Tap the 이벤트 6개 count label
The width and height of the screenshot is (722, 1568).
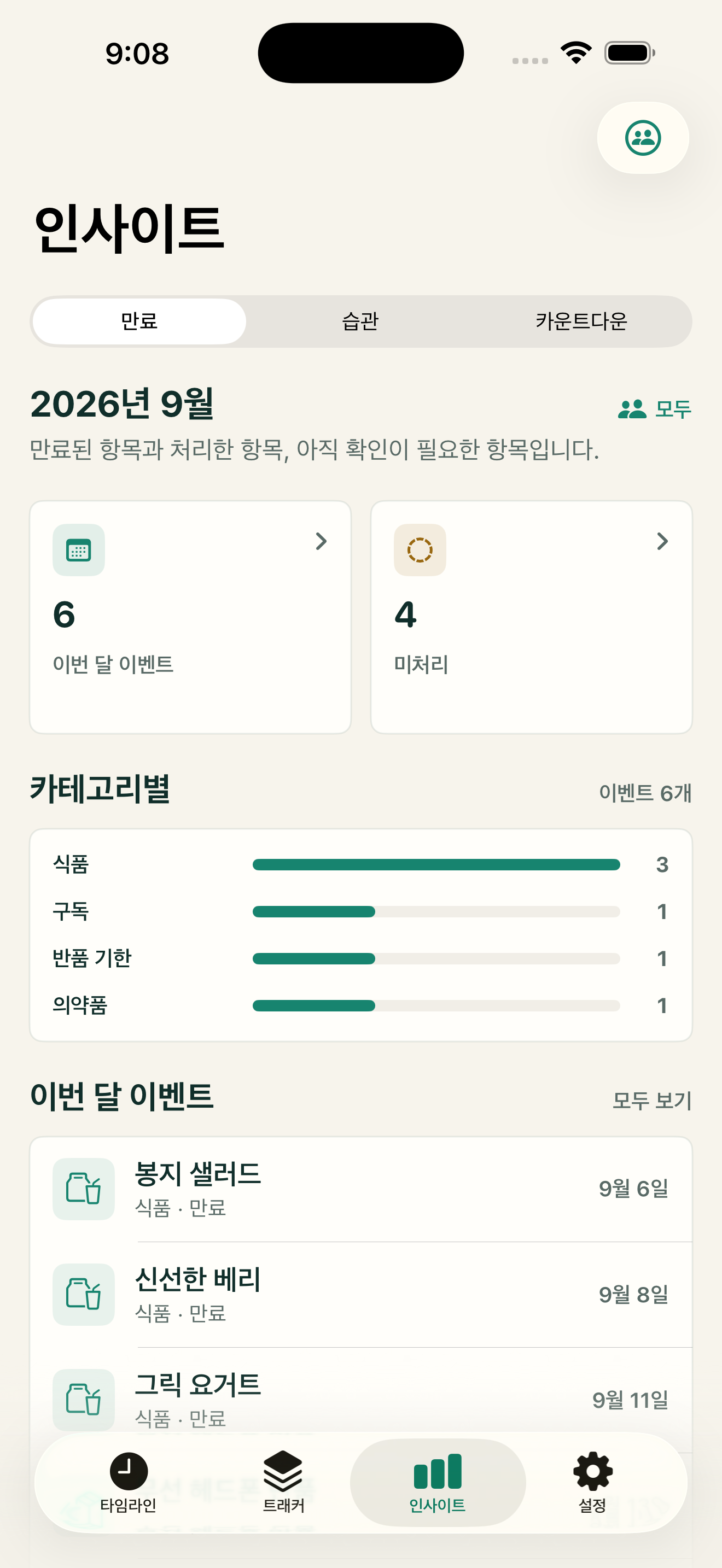tap(645, 793)
